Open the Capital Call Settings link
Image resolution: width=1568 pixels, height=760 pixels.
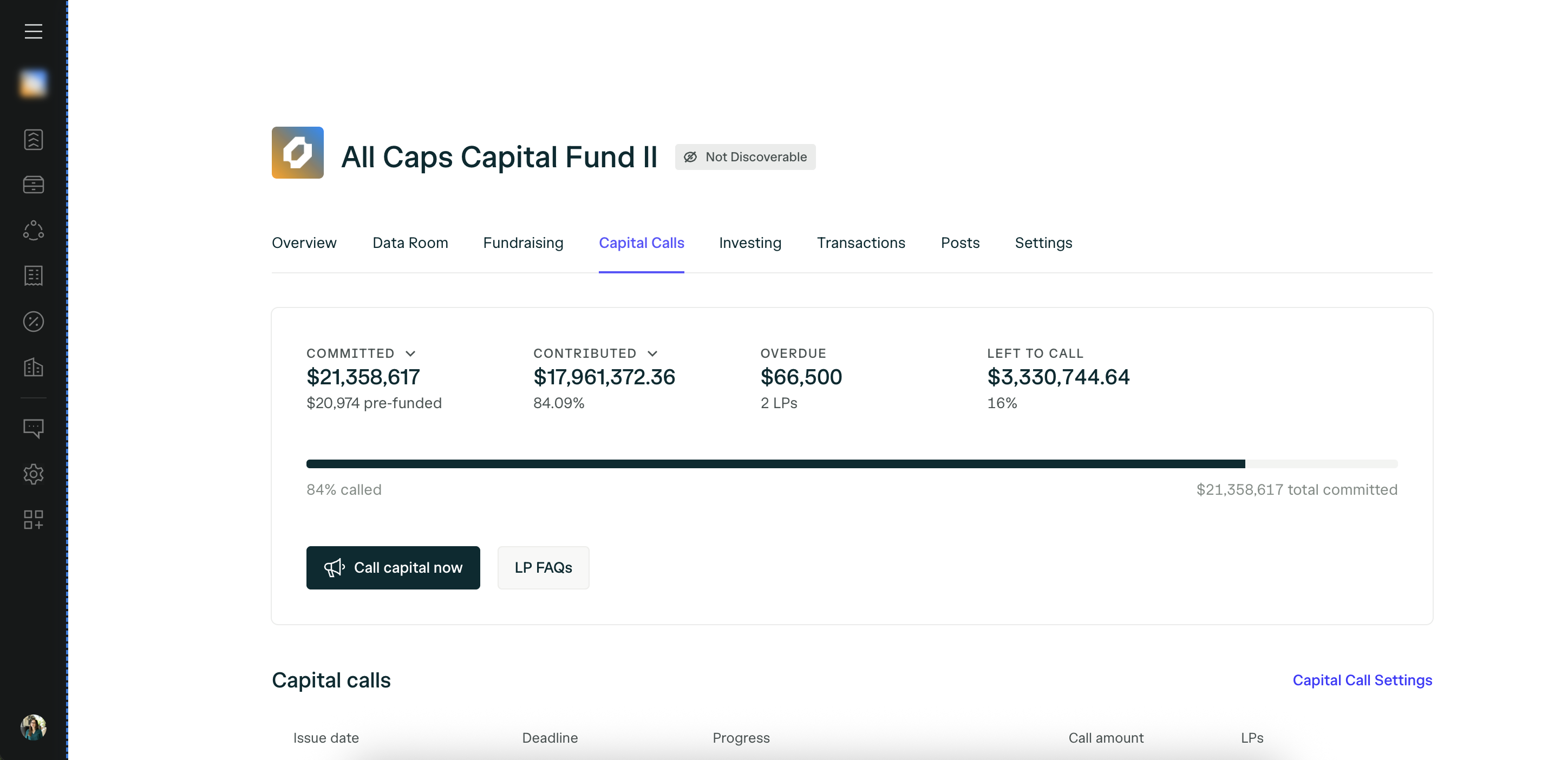[1362, 680]
